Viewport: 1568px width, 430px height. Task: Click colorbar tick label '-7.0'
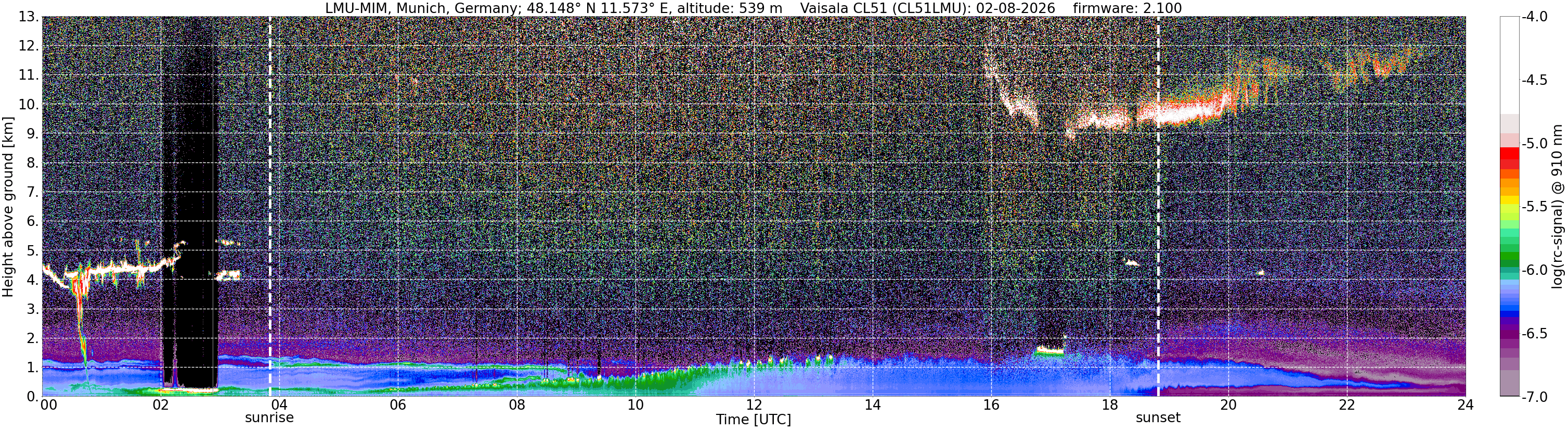click(1535, 397)
